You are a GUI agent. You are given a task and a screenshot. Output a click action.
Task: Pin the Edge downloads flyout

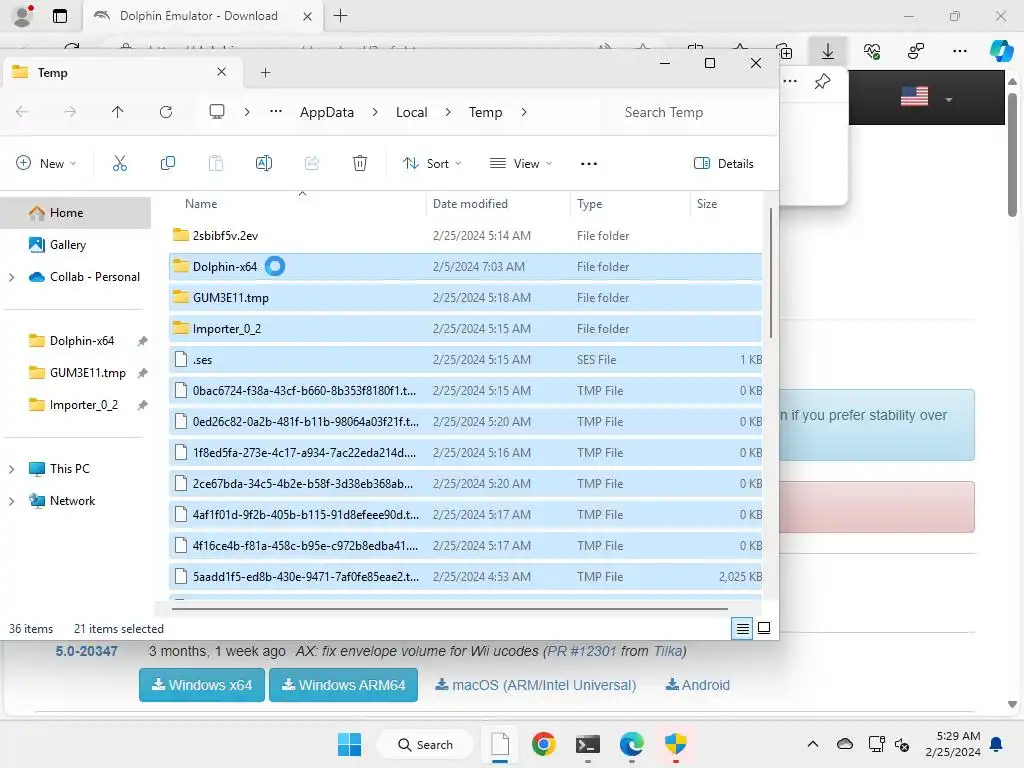[x=822, y=82]
